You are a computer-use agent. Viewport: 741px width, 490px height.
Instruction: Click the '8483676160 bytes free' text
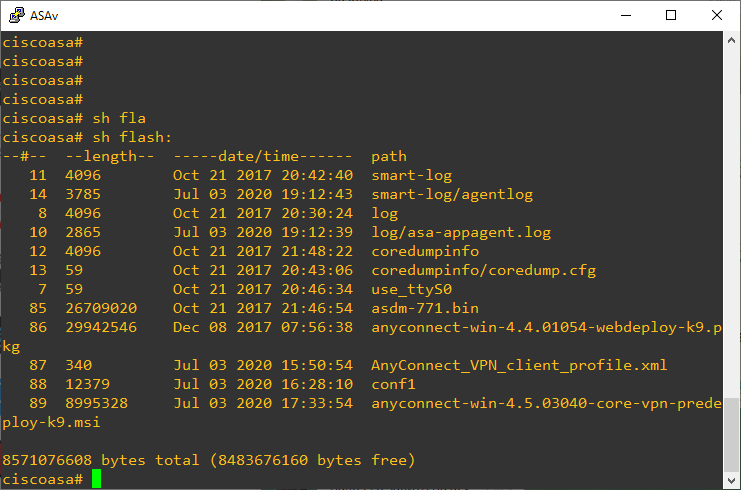tap(312, 460)
